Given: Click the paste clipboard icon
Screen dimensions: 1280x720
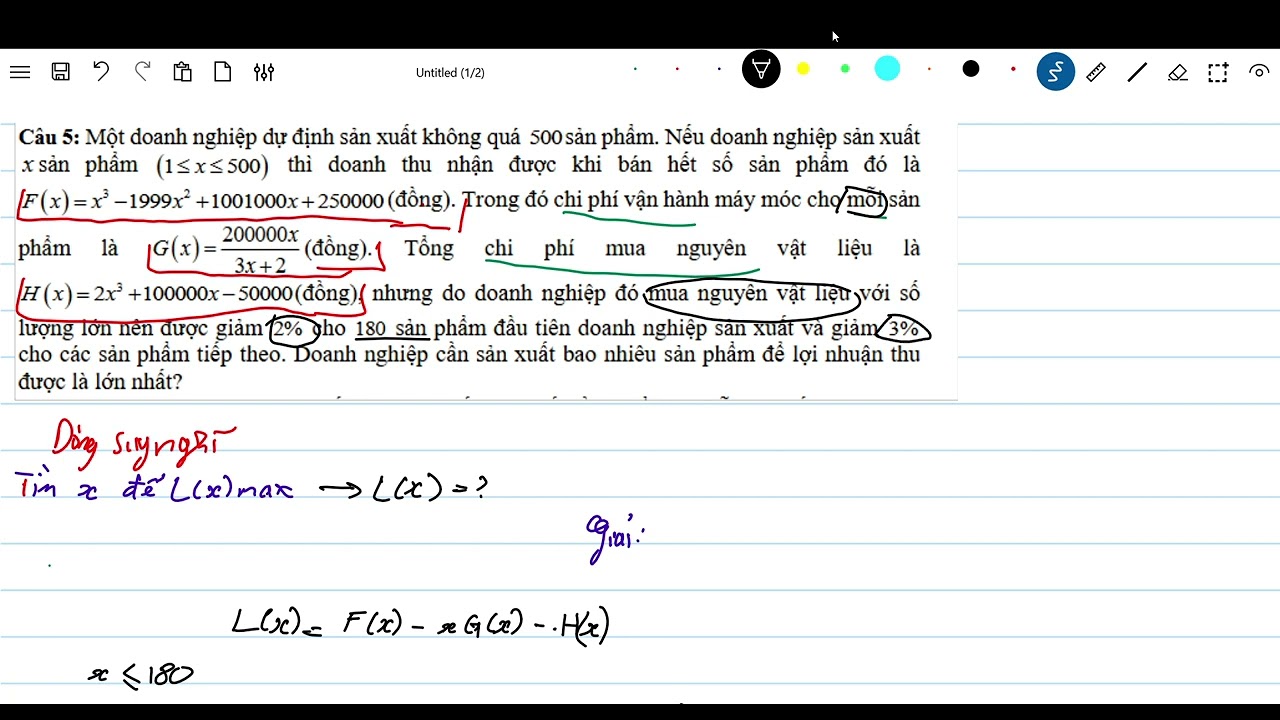Looking at the screenshot, I should [182, 72].
